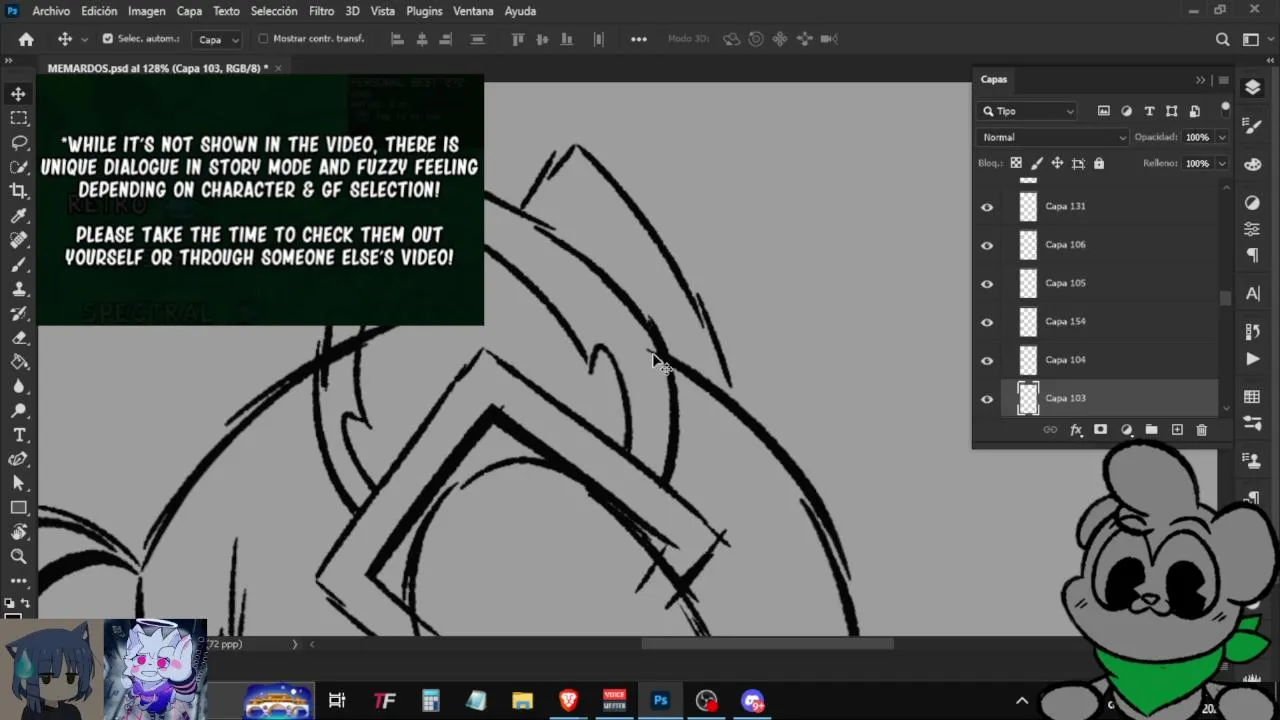
Task: Click the Opacidad 100% field
Action: (x=1197, y=137)
